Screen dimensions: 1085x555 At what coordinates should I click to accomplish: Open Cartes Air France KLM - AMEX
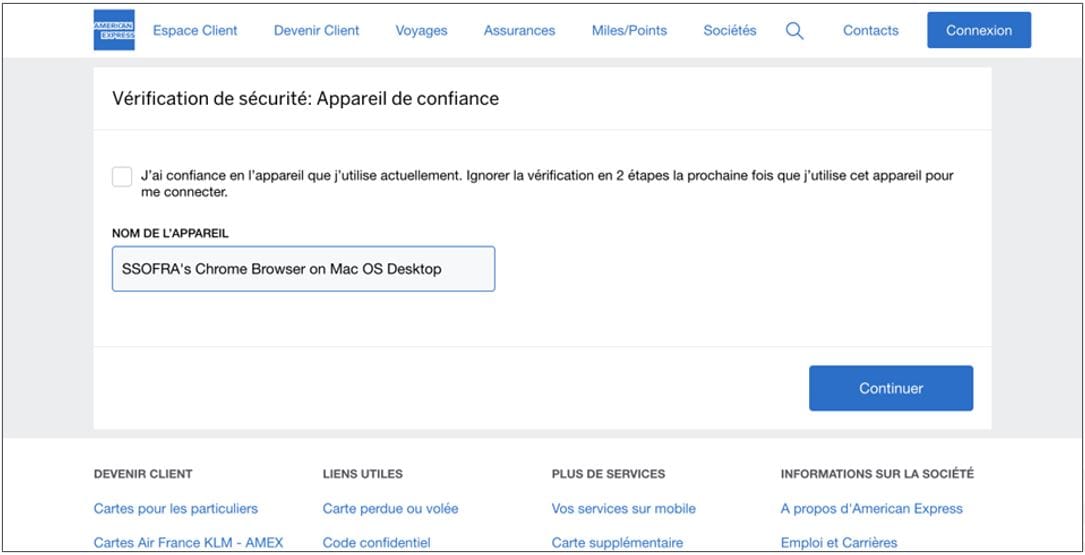click(x=188, y=542)
